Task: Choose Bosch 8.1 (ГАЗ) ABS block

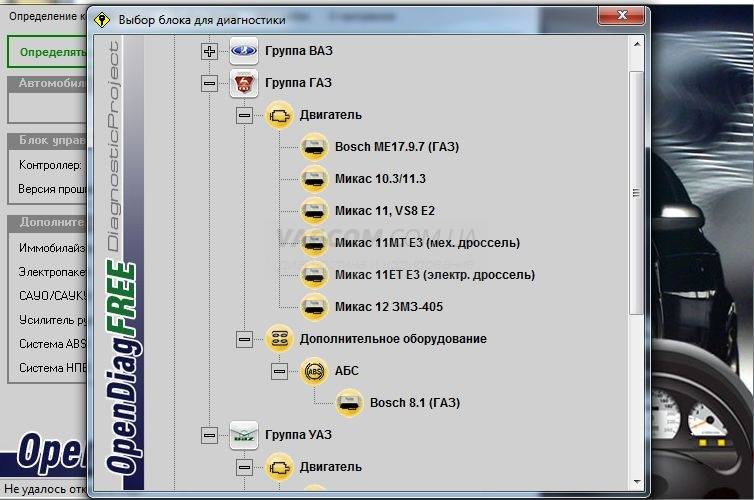Action: pos(415,402)
